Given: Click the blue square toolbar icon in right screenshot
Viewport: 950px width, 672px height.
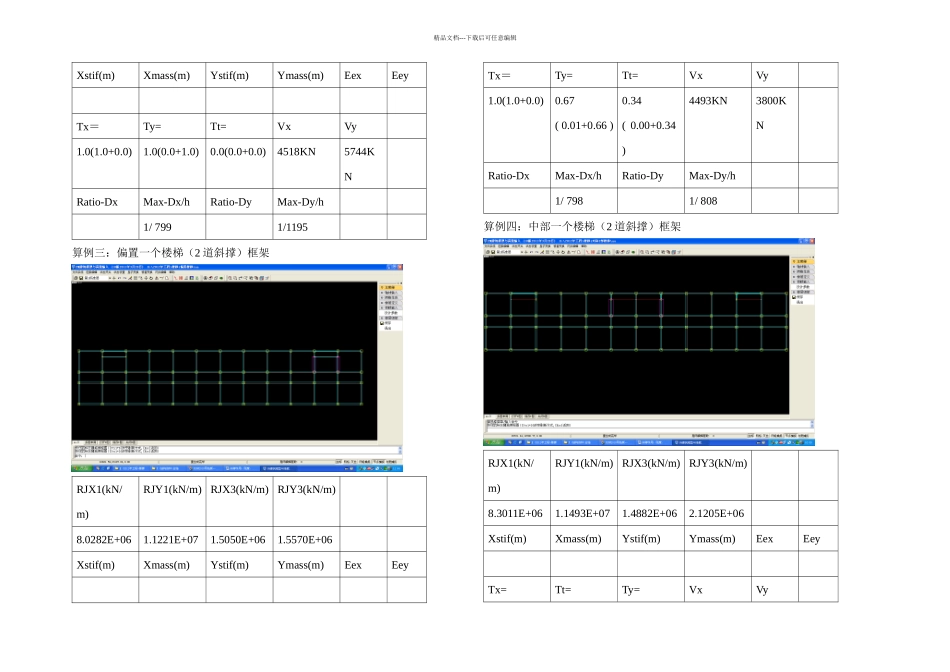Looking at the screenshot, I should pyautogui.click(x=603, y=251).
